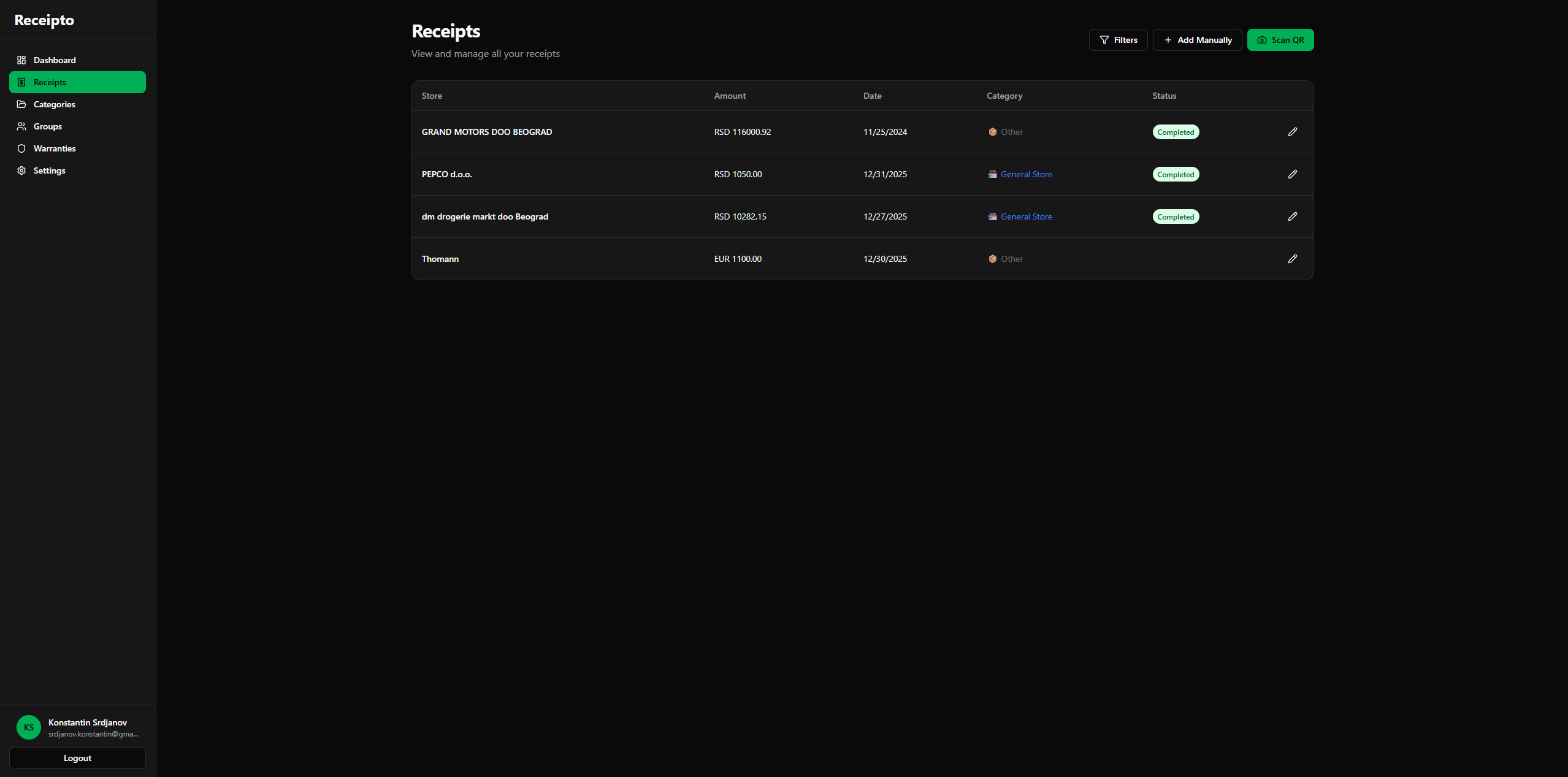Viewport: 1568px width, 777px height.
Task: Edit the Thomann receipt using the pencil icon
Action: (1292, 259)
